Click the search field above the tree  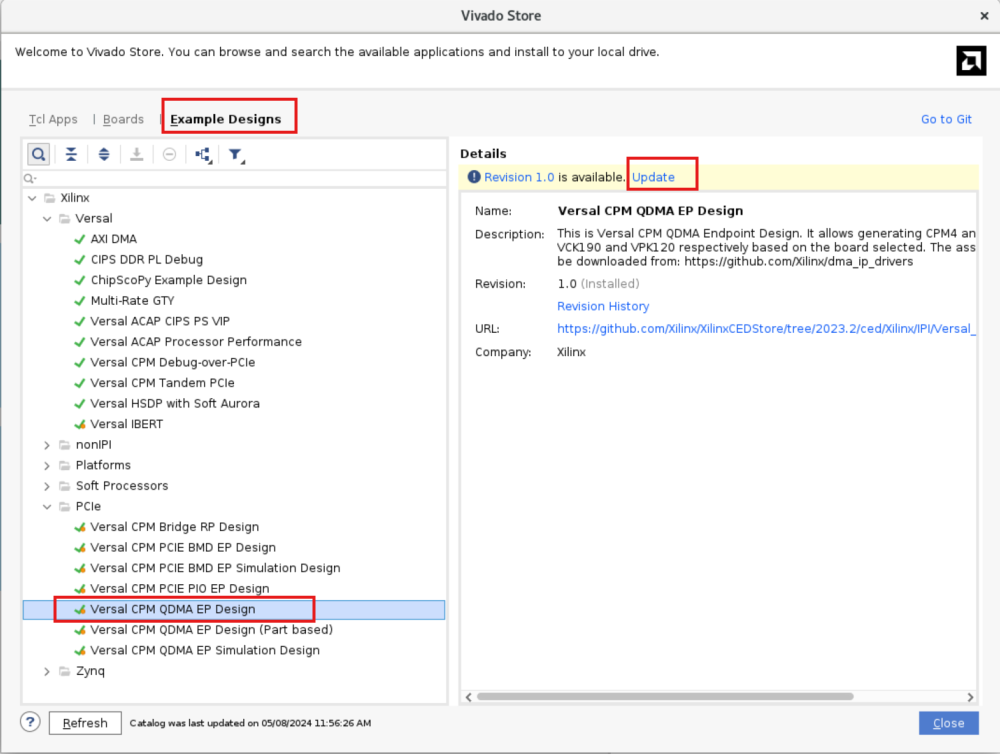(x=235, y=178)
